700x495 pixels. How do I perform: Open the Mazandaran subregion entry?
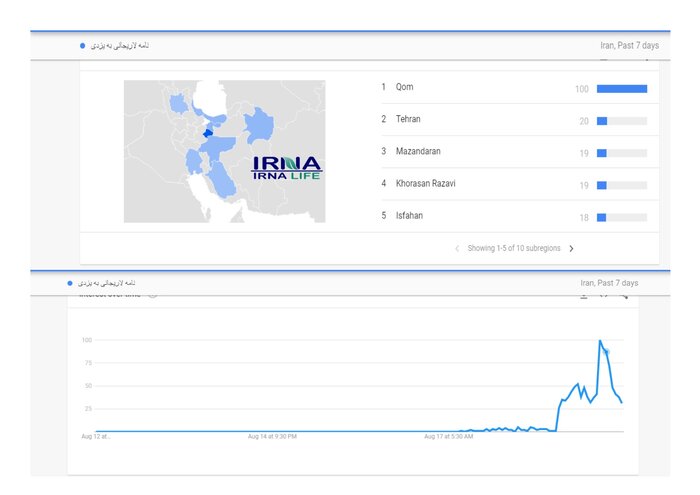[417, 152]
